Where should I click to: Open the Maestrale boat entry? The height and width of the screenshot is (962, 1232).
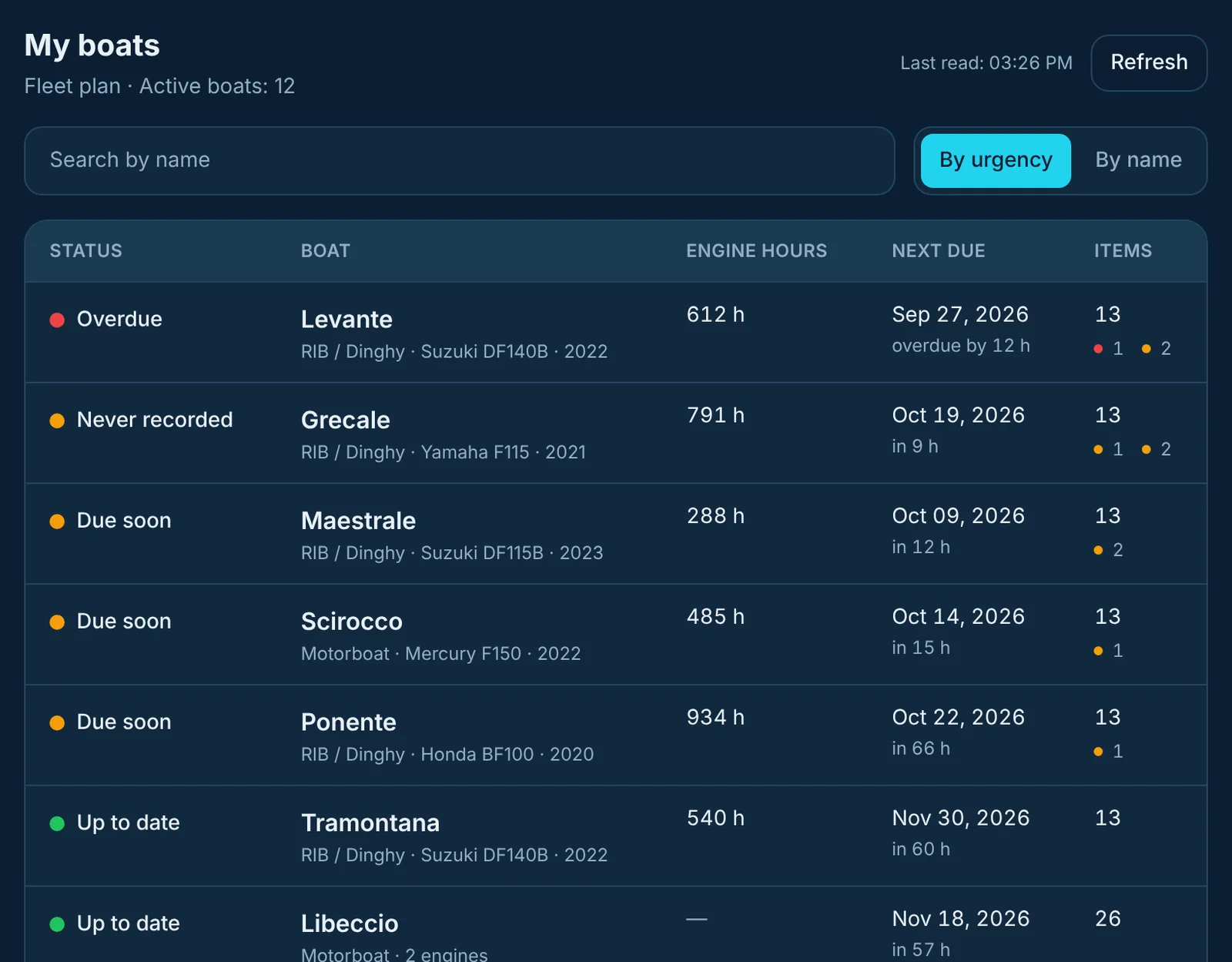click(x=358, y=521)
